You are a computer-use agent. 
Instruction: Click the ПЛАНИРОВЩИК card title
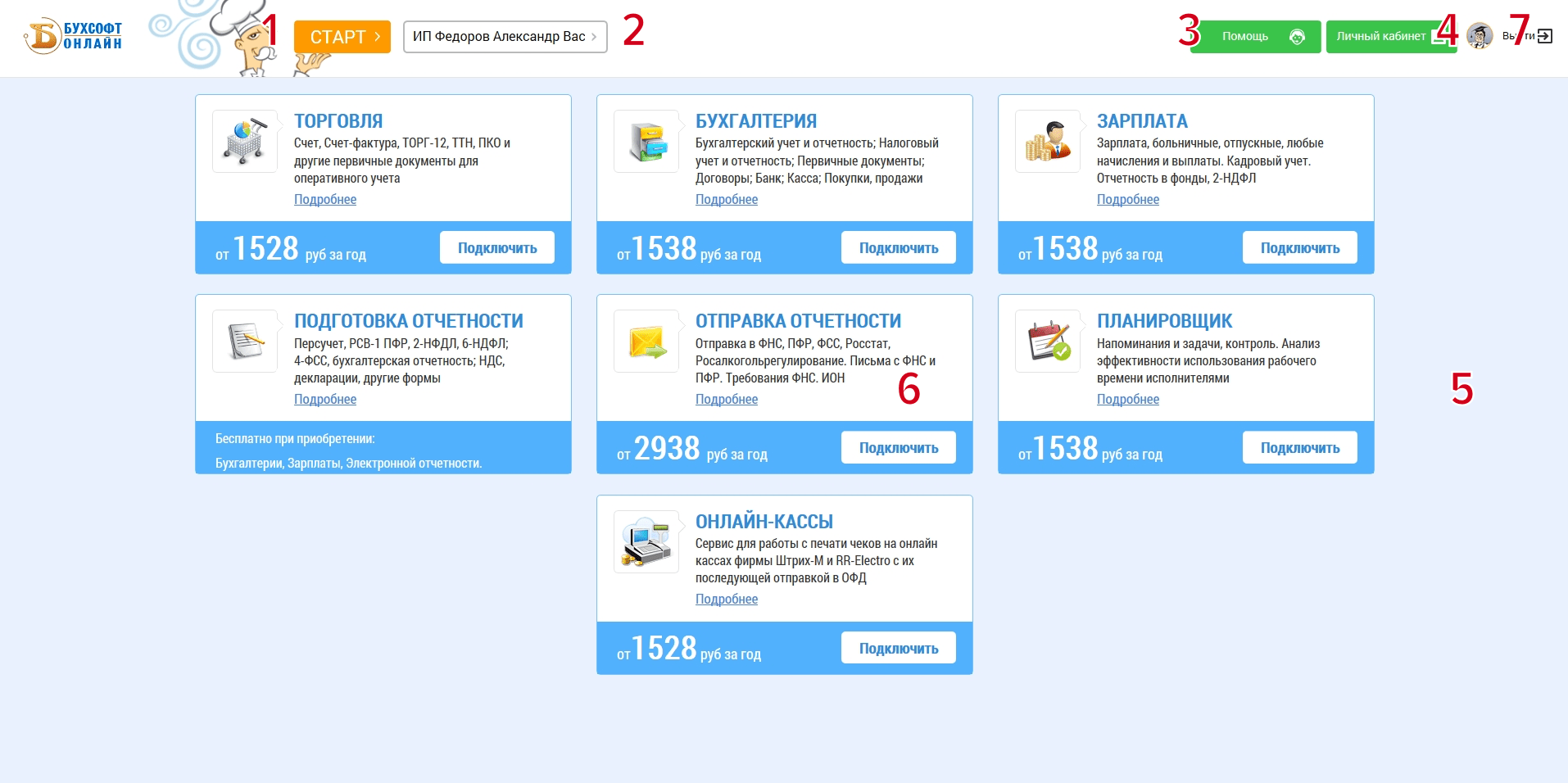pos(1165,321)
